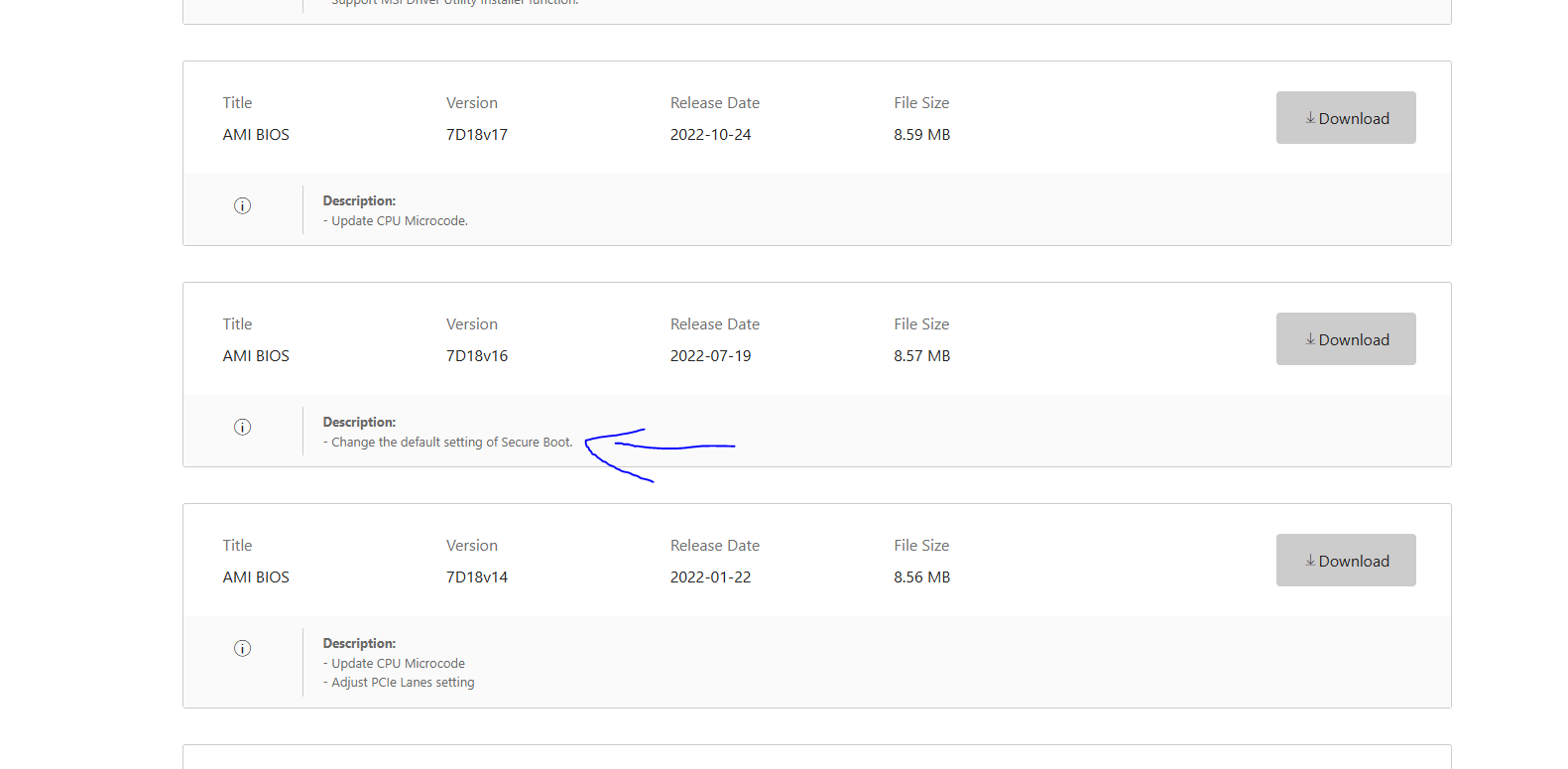This screenshot has height=769, width=1568.
Task: Select file size 8.59 MB
Action: [x=922, y=135]
